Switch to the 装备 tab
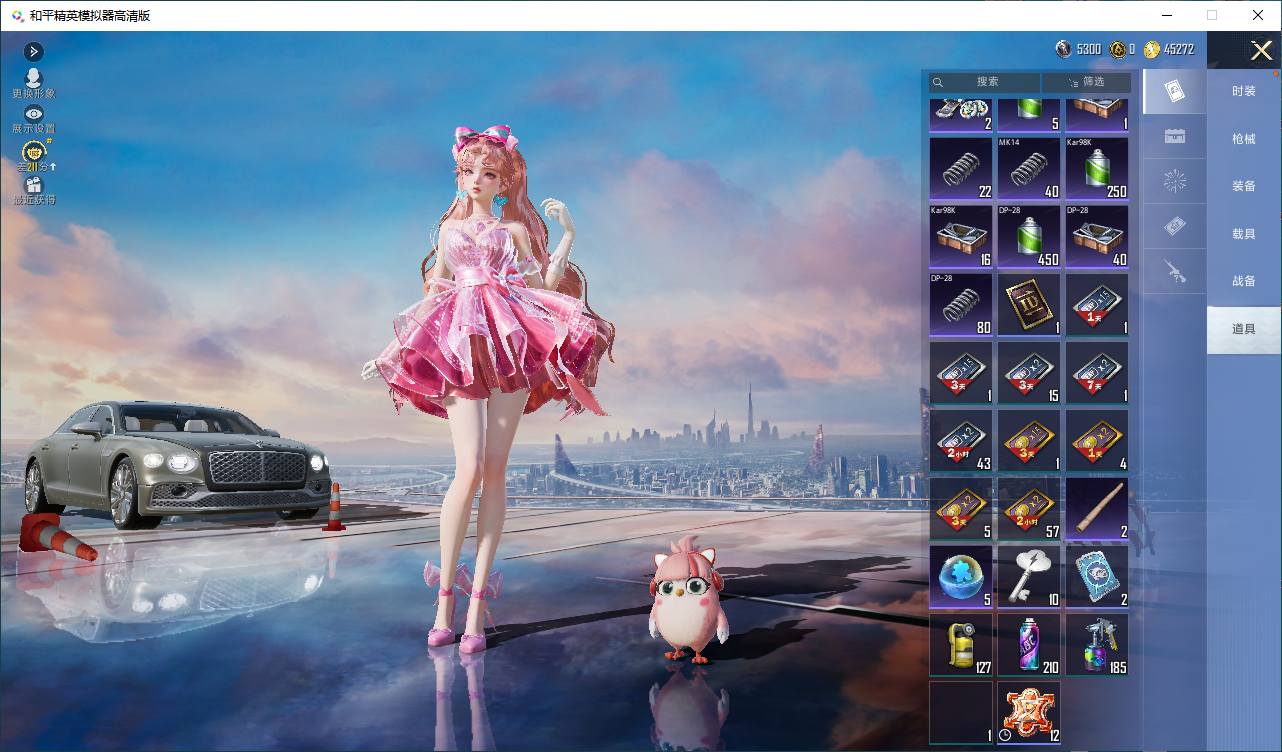This screenshot has width=1282, height=752. pos(1244,186)
